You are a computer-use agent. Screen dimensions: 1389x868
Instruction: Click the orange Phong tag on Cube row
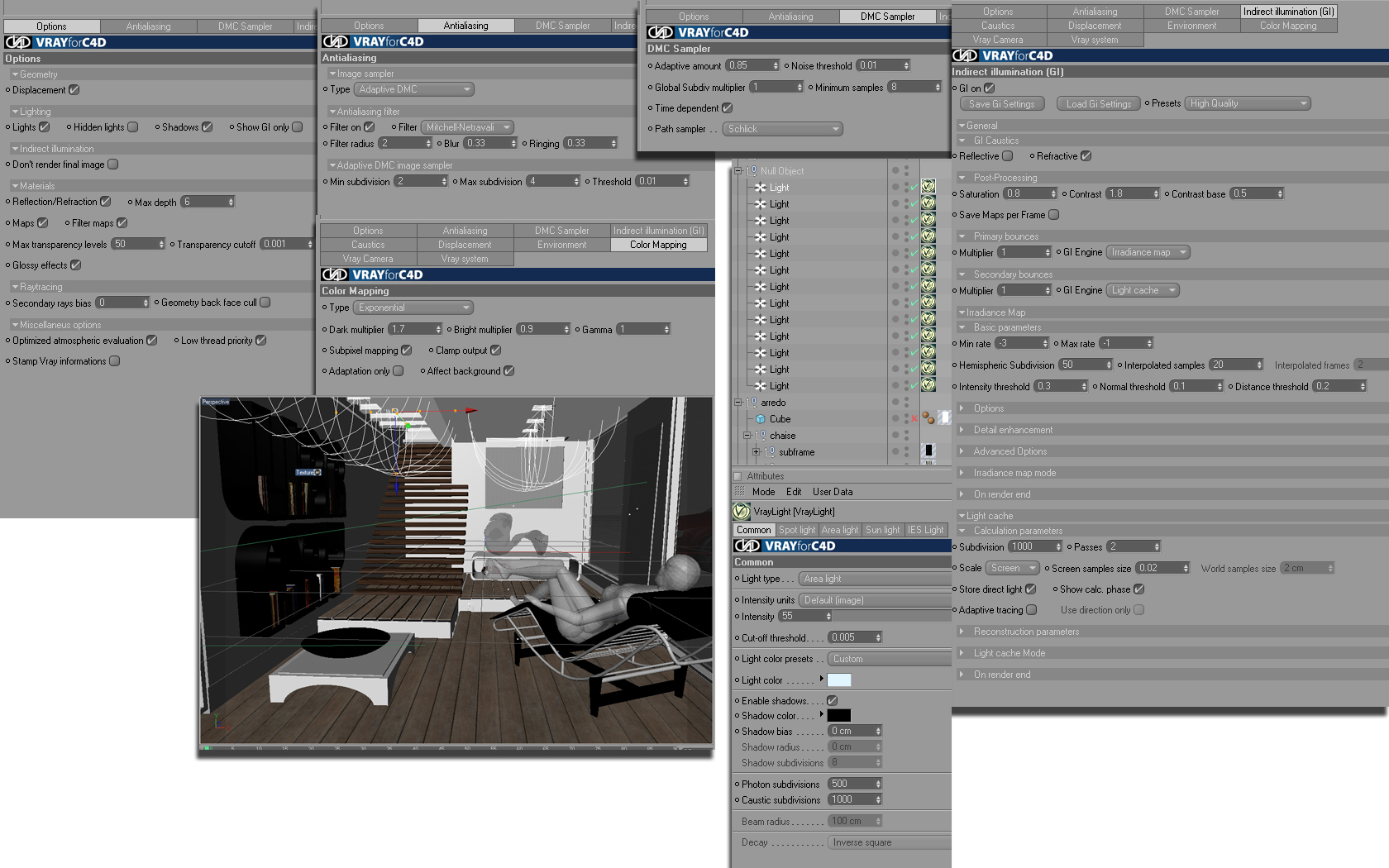928,418
